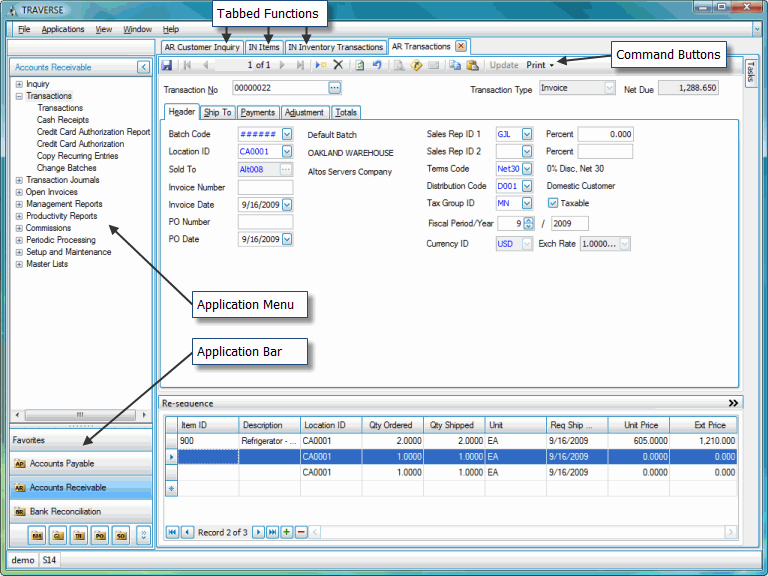Screen dimensions: 768x576
Task: Click the Print command button
Action: (x=537, y=65)
